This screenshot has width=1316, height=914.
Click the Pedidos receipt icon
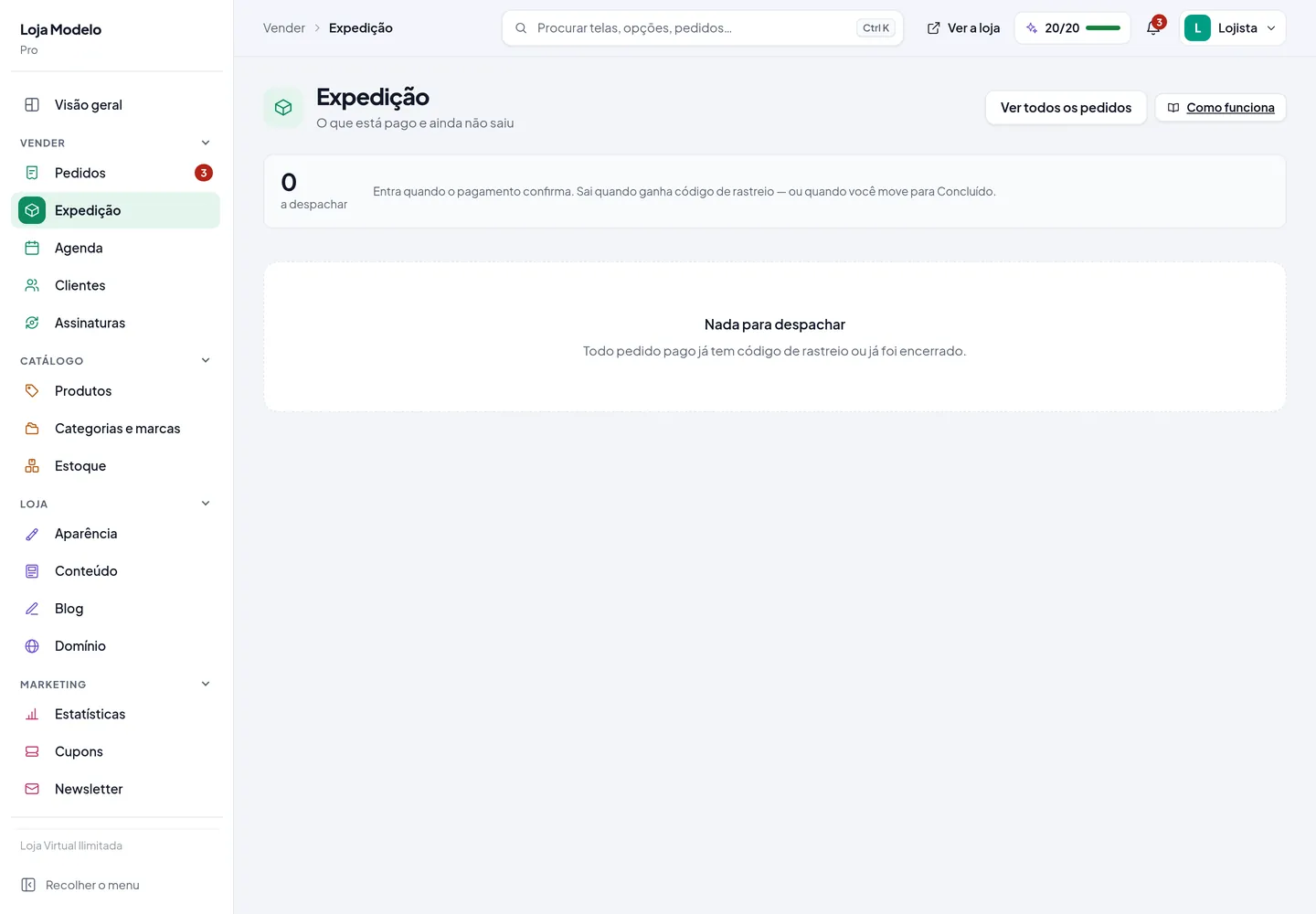pos(32,173)
